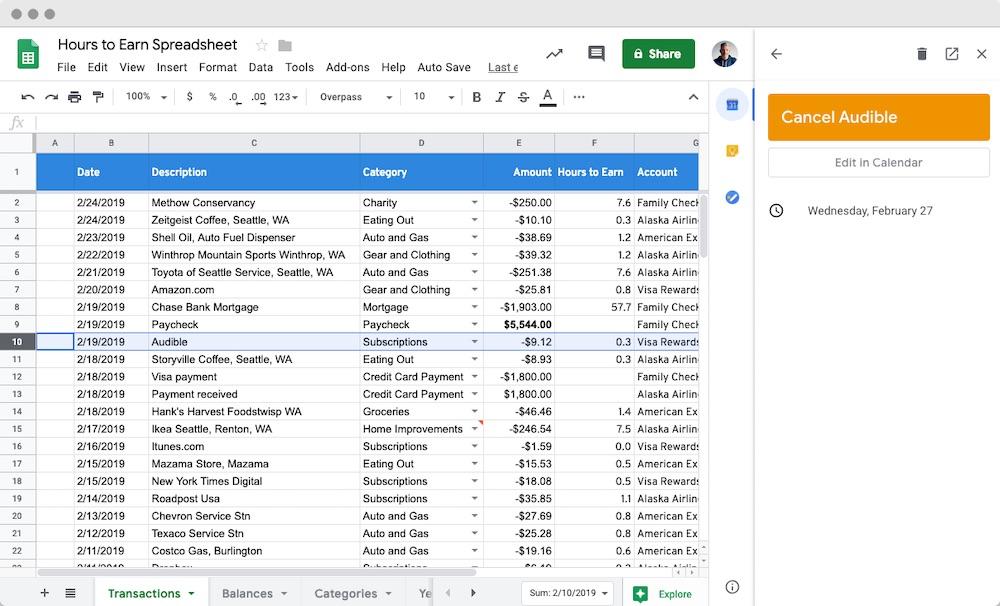Toggle italic formatting
Image resolution: width=1000 pixels, height=606 pixels.
(500, 97)
